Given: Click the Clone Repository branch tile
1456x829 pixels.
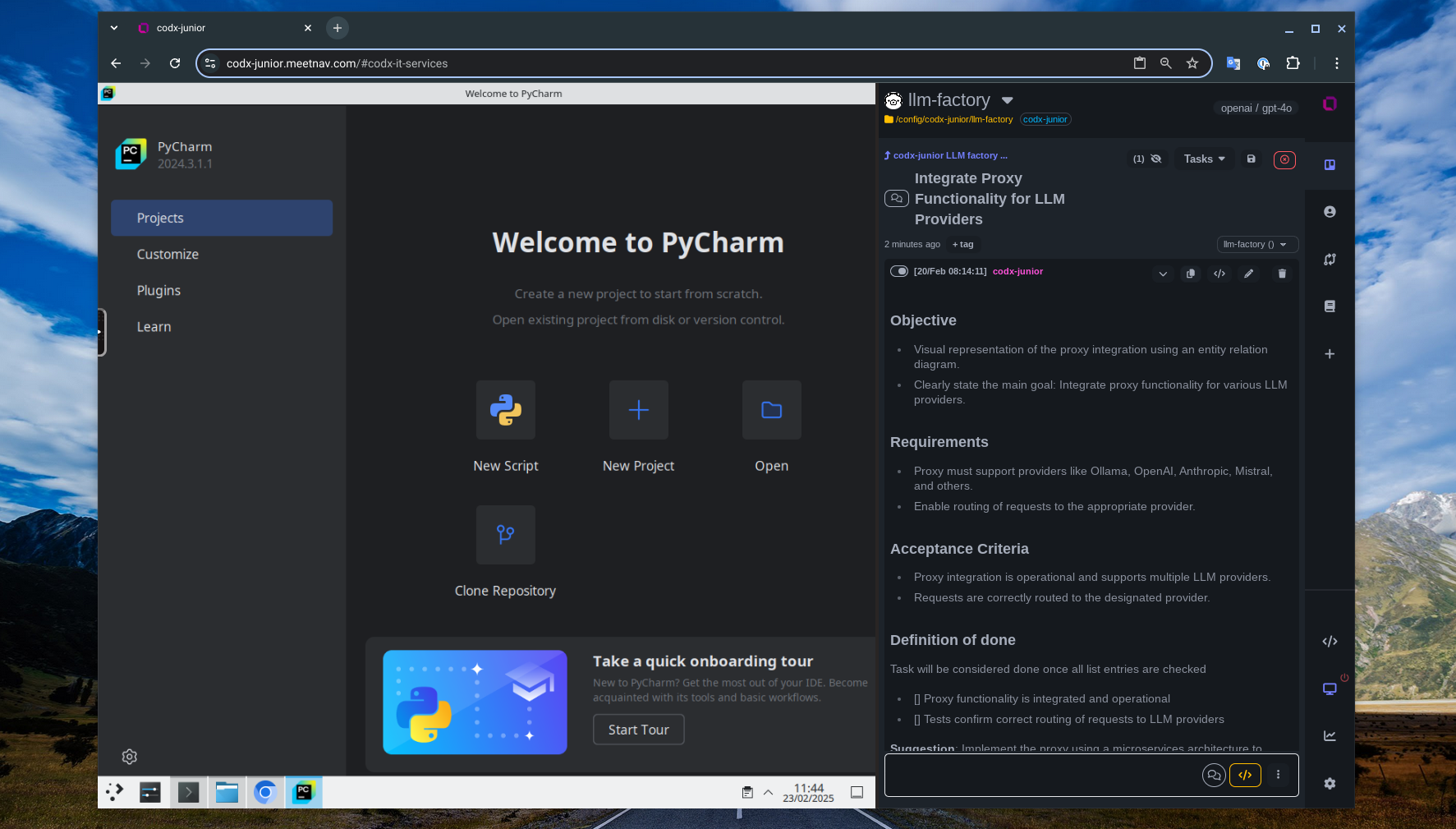Looking at the screenshot, I should (x=506, y=535).
